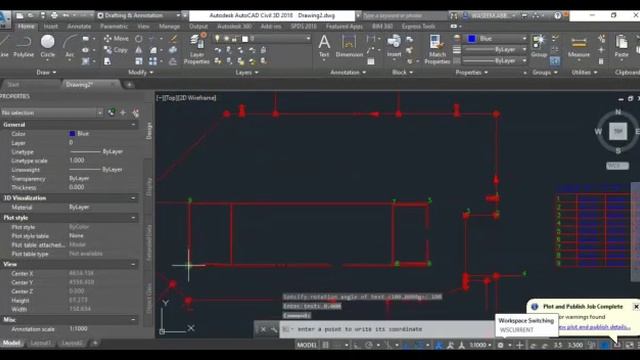This screenshot has width=640, height=360.
Task: Click the Array tool in Modify panel
Action: (x=153, y=61)
